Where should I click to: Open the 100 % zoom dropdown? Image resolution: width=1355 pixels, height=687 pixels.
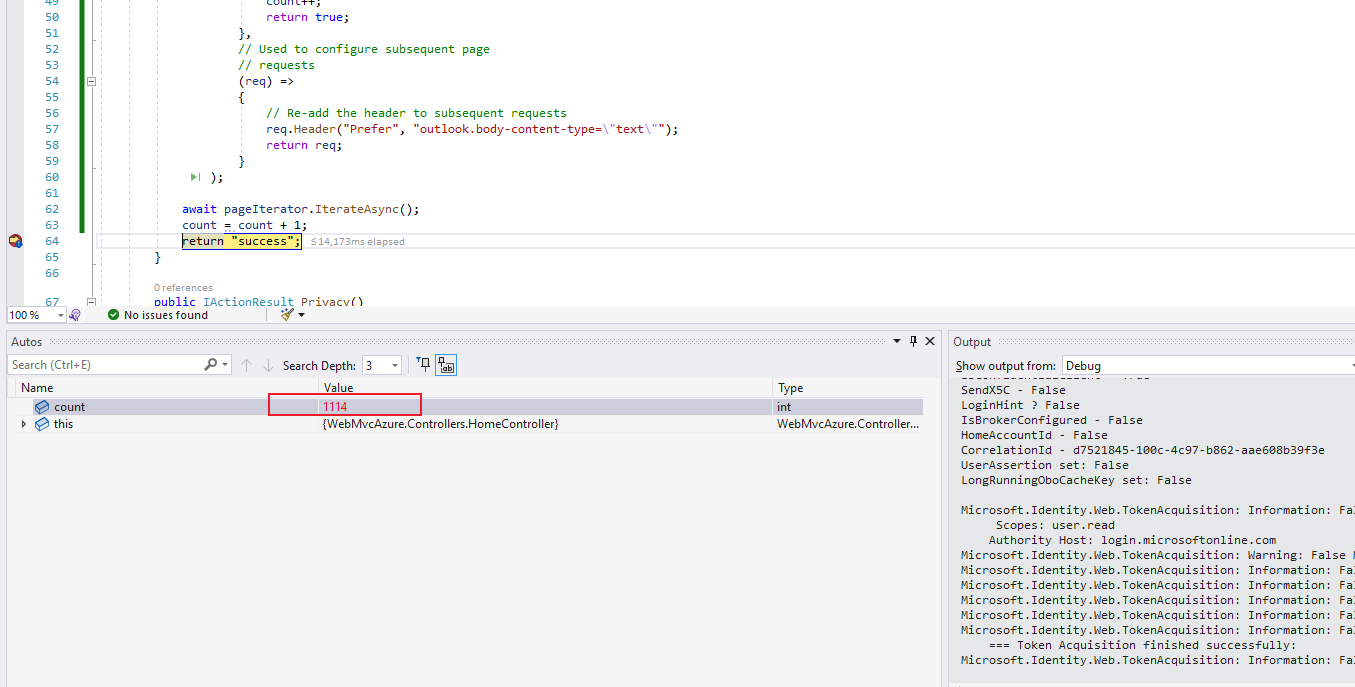[60, 315]
